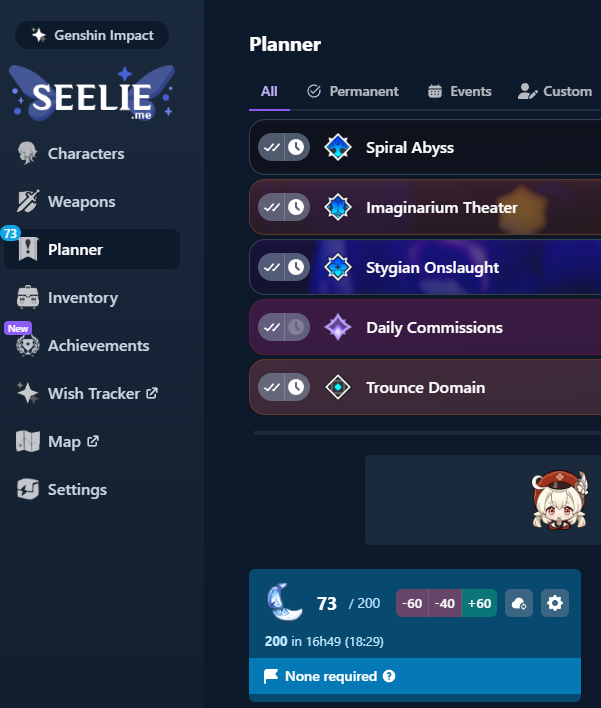Switch to the Custom tab
Screen dimensions: 601x708
tap(555, 92)
